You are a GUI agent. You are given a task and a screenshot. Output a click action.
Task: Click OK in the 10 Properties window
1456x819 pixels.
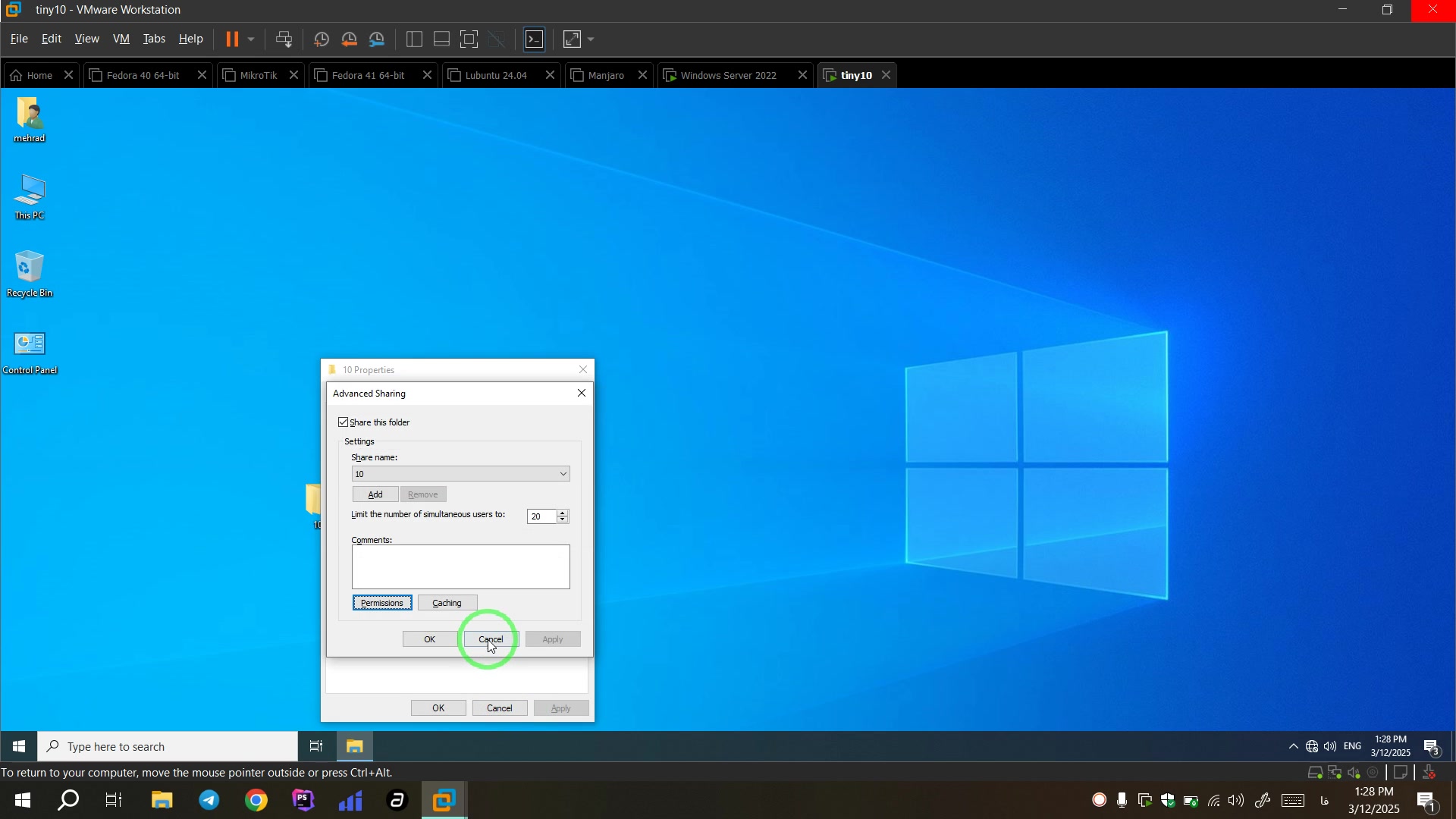click(438, 708)
